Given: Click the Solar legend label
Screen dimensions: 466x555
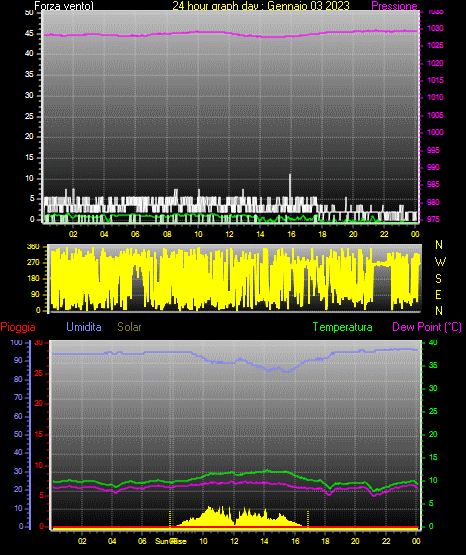Looking at the screenshot, I should (129, 327).
